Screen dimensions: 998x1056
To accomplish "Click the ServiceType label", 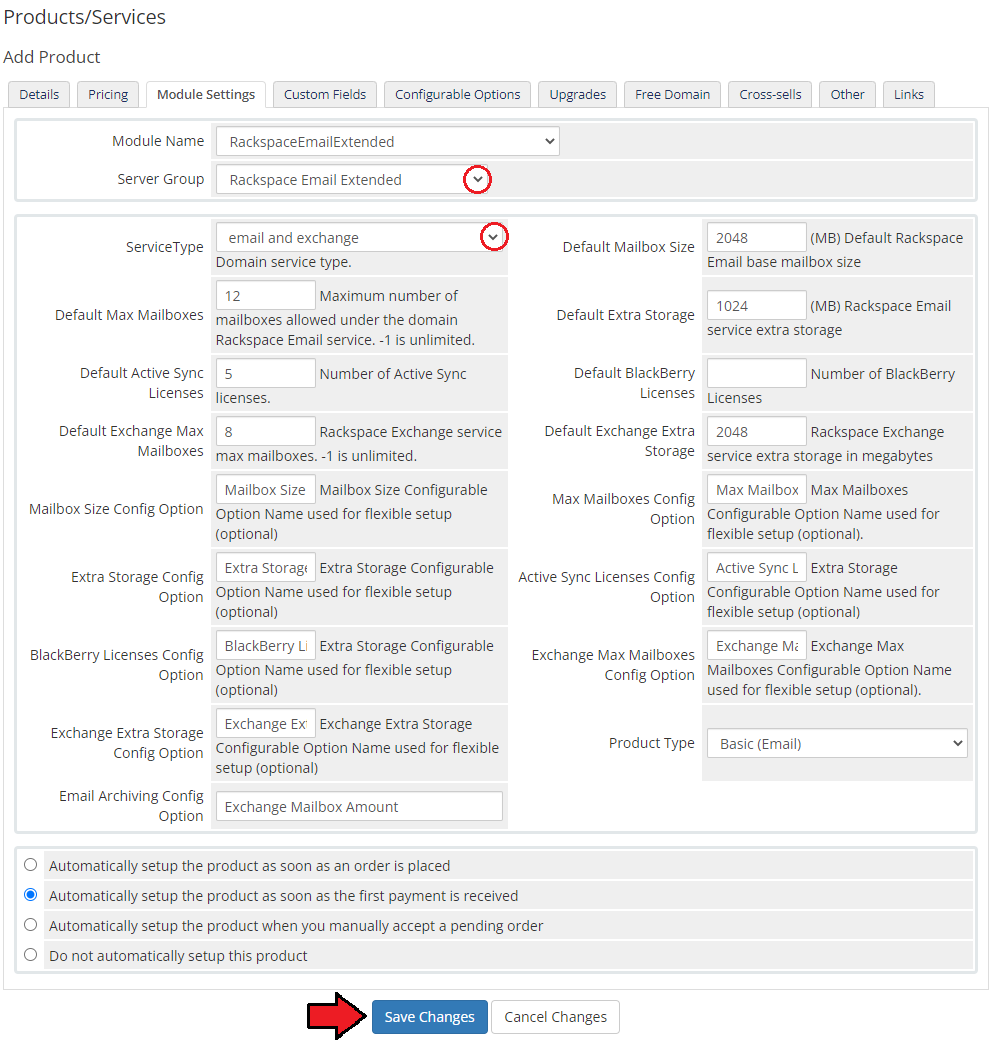I will pyautogui.click(x=165, y=247).
